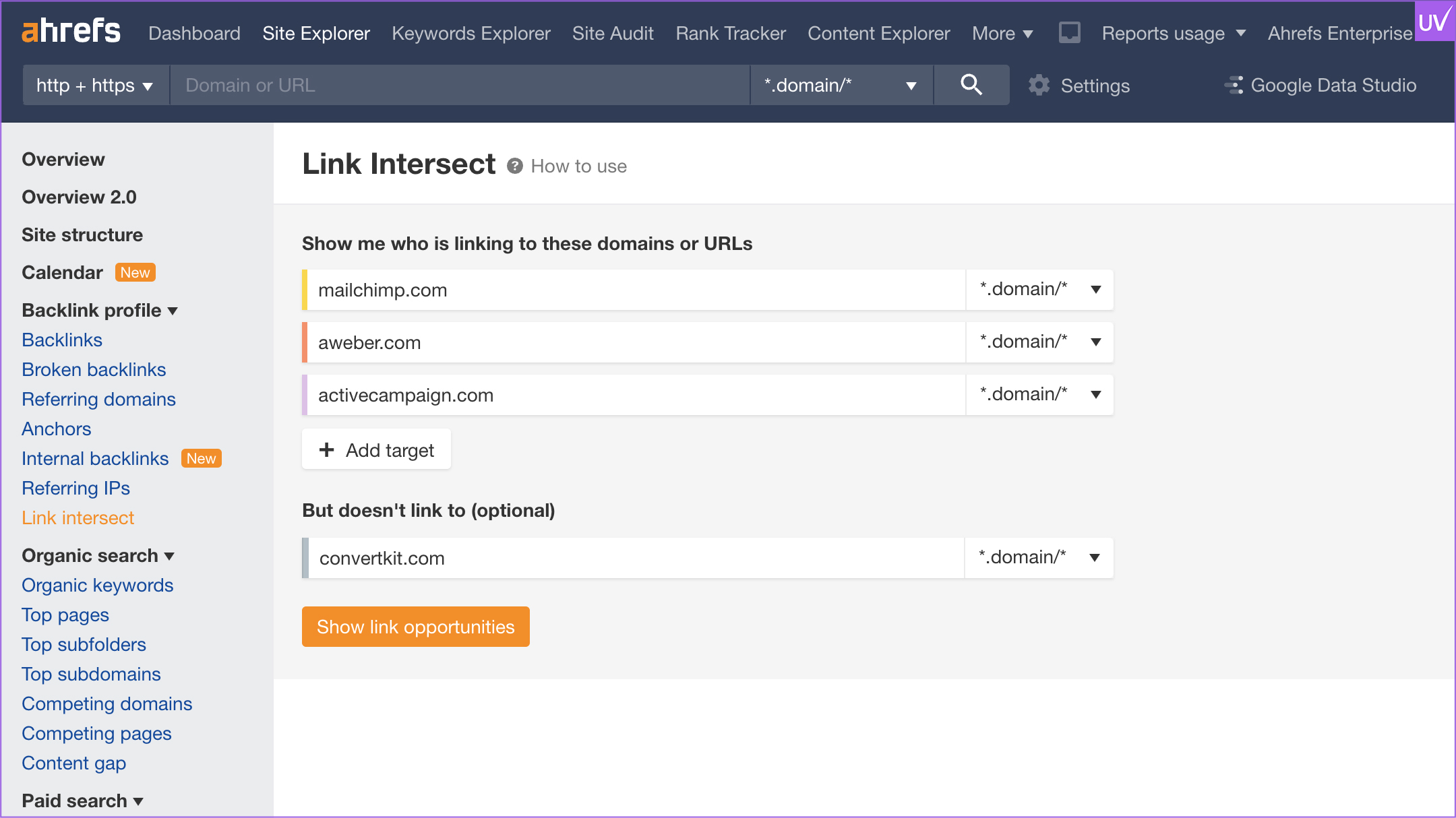This screenshot has width=1456, height=818.
Task: Click the UV avatar badge
Action: click(1434, 21)
